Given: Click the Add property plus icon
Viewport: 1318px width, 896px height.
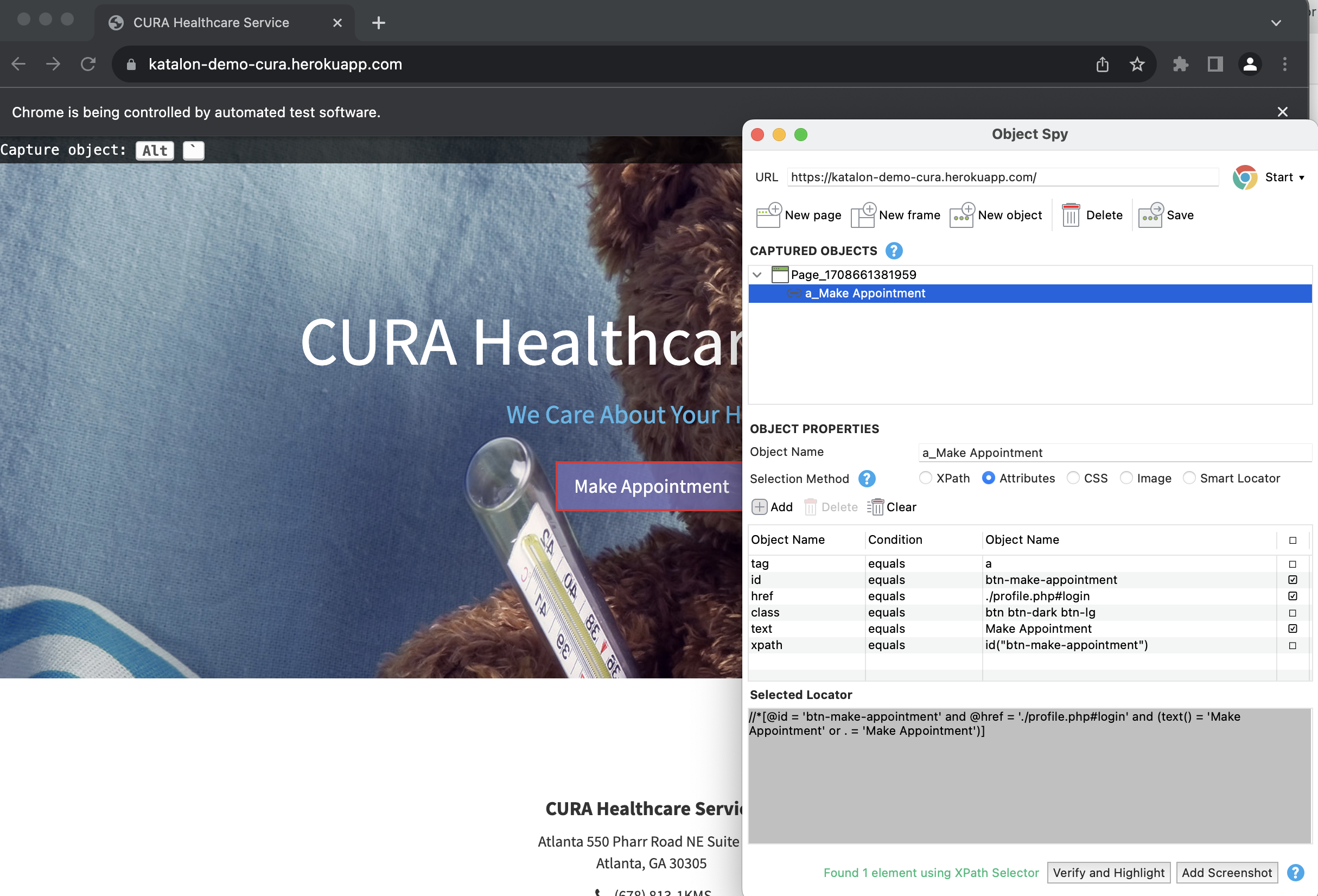Looking at the screenshot, I should click(x=759, y=507).
